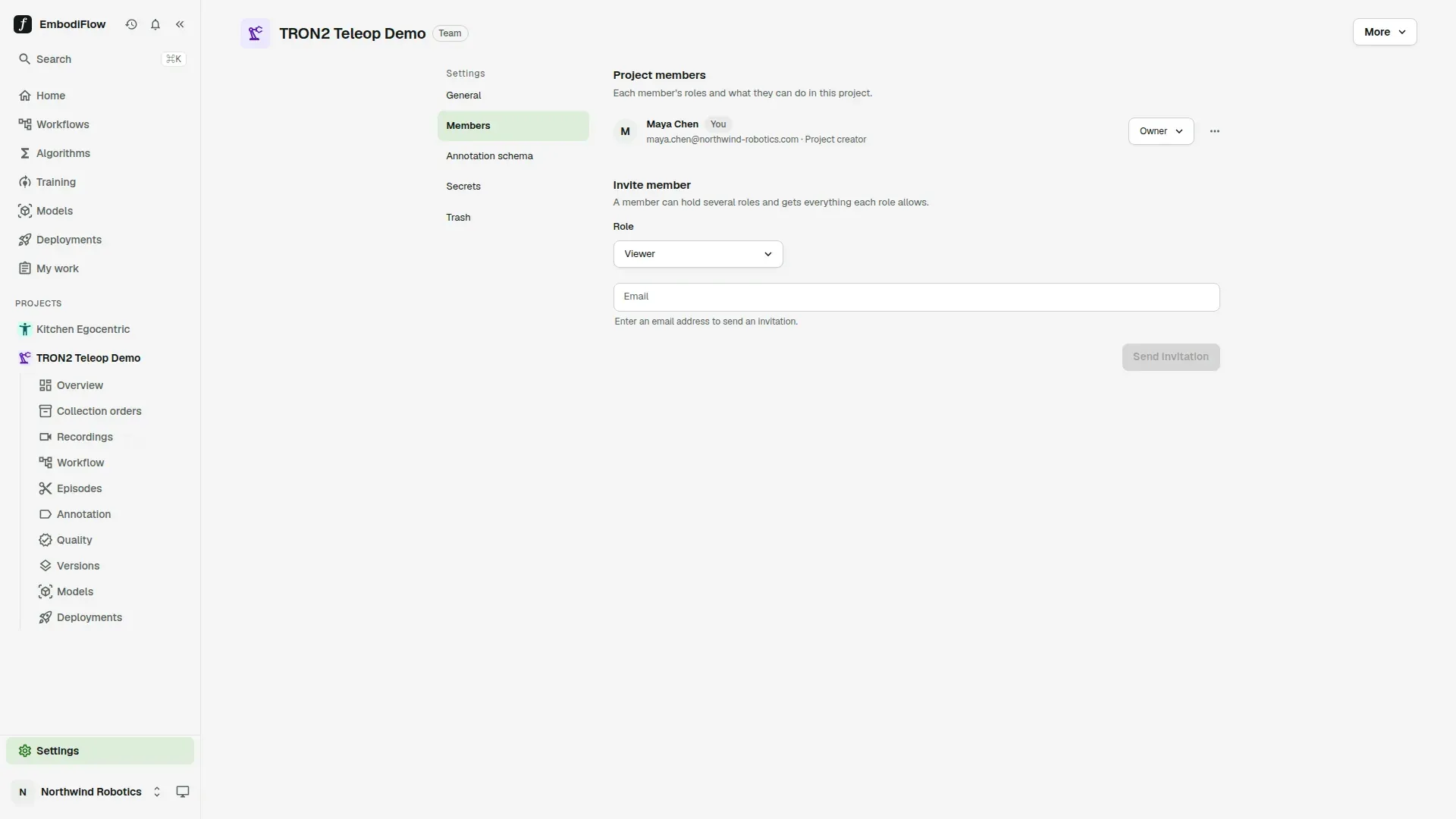Open the Secrets settings tab
Image resolution: width=1456 pixels, height=819 pixels.
[513, 187]
